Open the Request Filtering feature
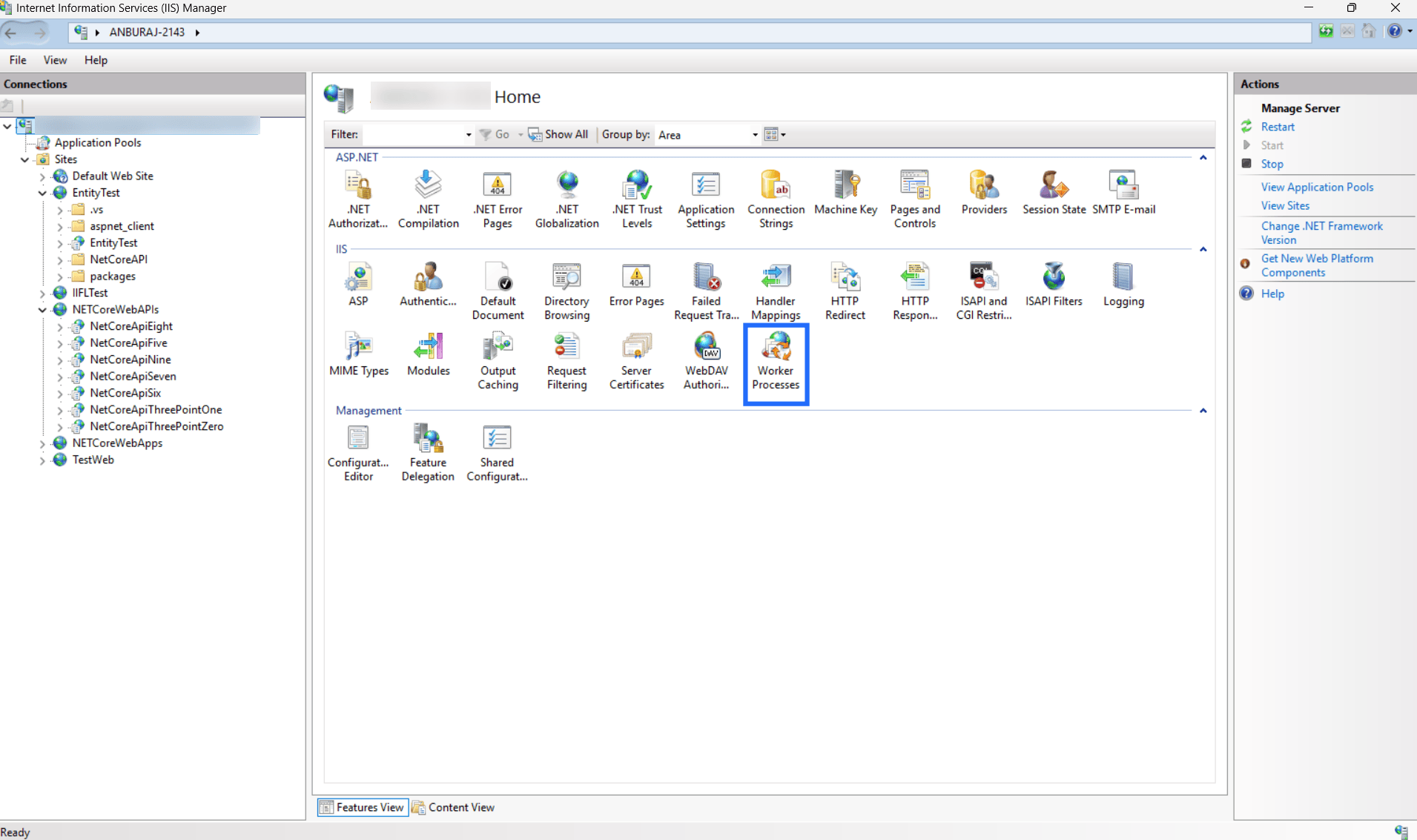This screenshot has width=1417, height=840. [x=567, y=363]
